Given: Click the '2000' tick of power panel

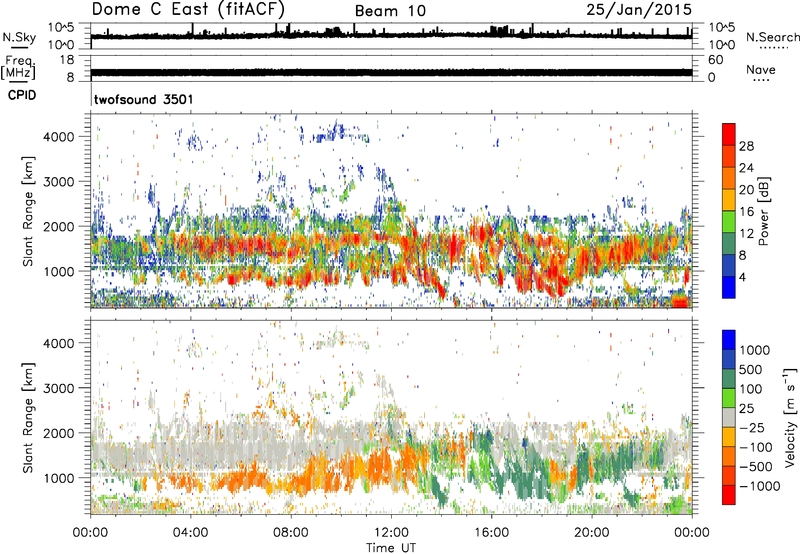Looking at the screenshot, I should pos(59,226).
